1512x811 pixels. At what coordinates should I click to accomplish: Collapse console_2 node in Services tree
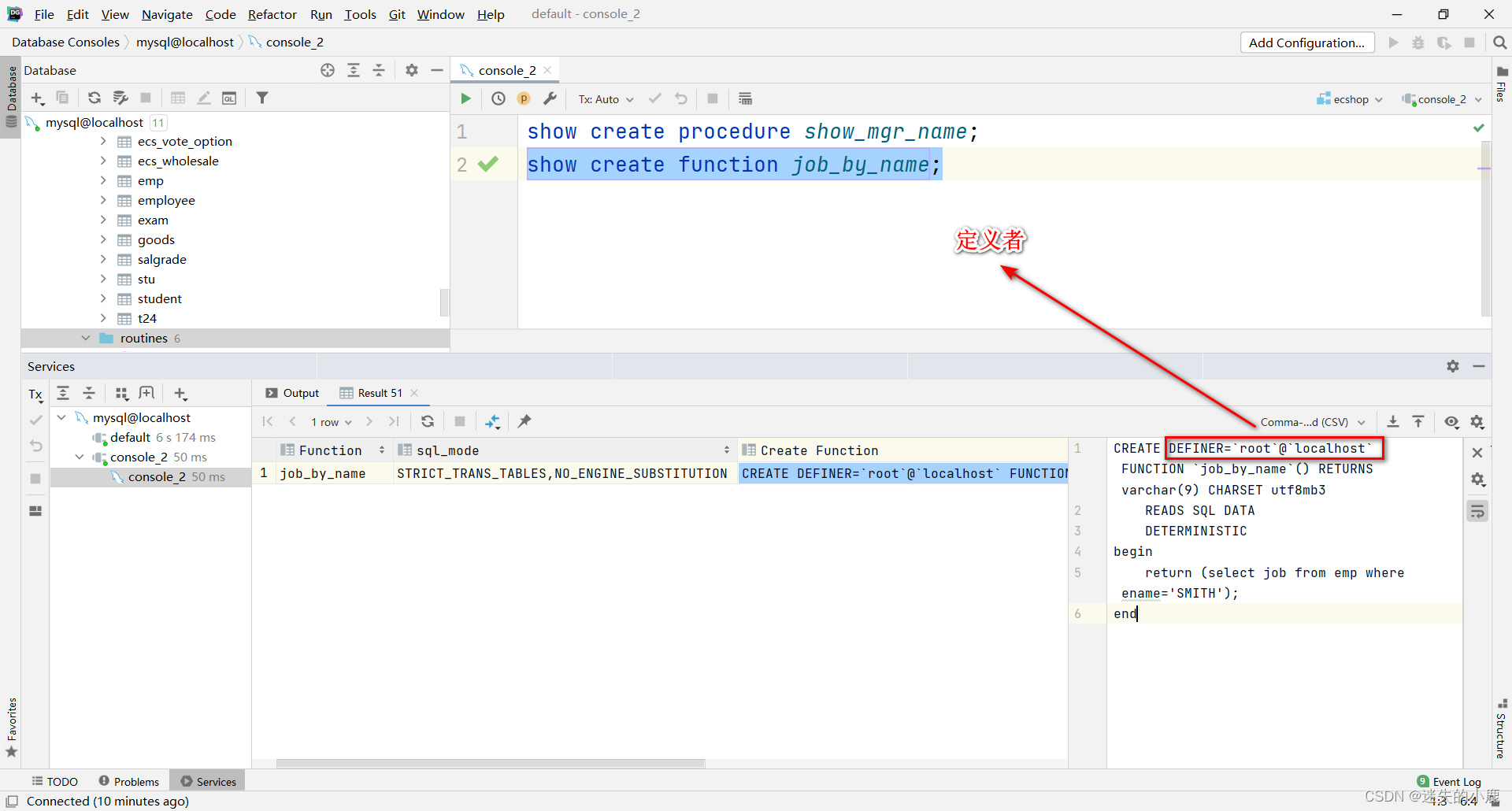tap(80, 457)
